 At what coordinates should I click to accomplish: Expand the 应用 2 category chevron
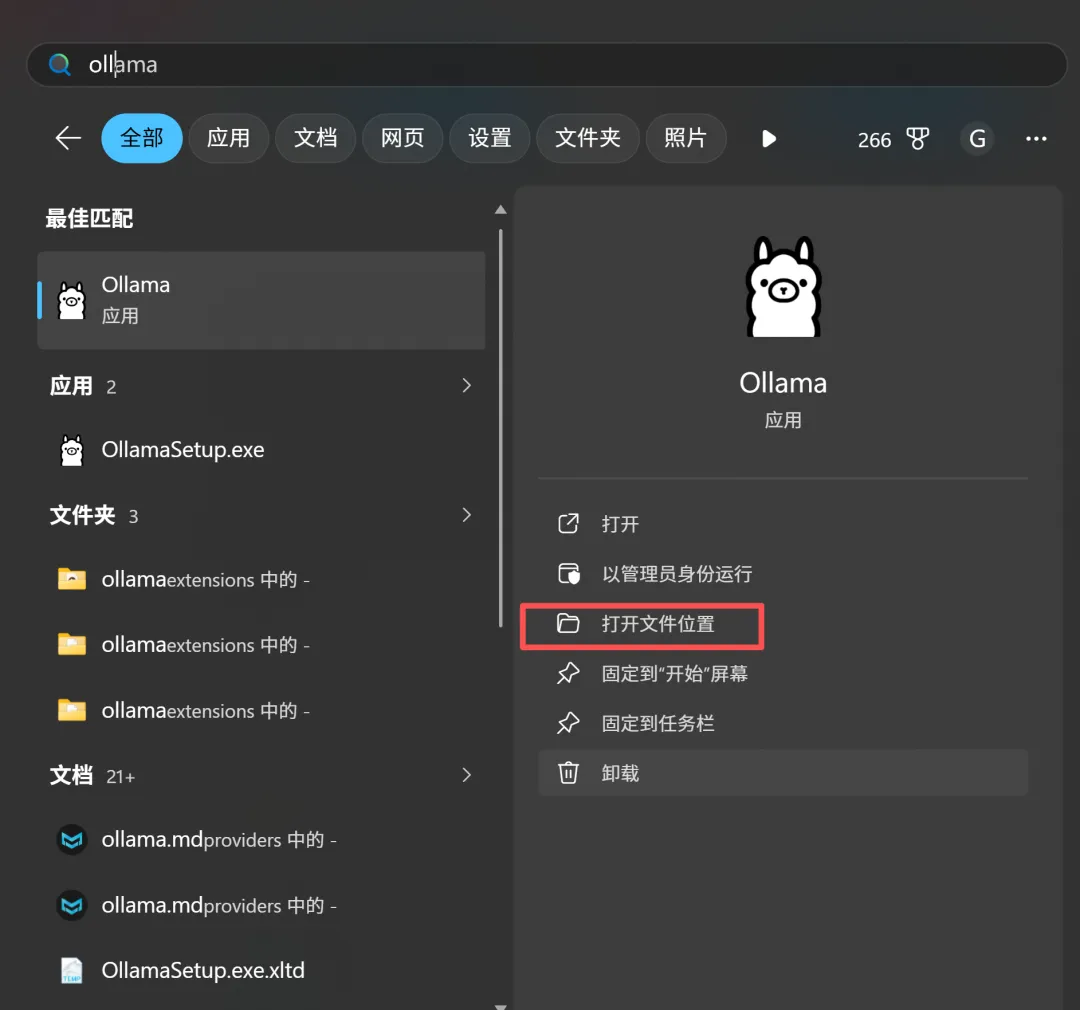click(467, 385)
